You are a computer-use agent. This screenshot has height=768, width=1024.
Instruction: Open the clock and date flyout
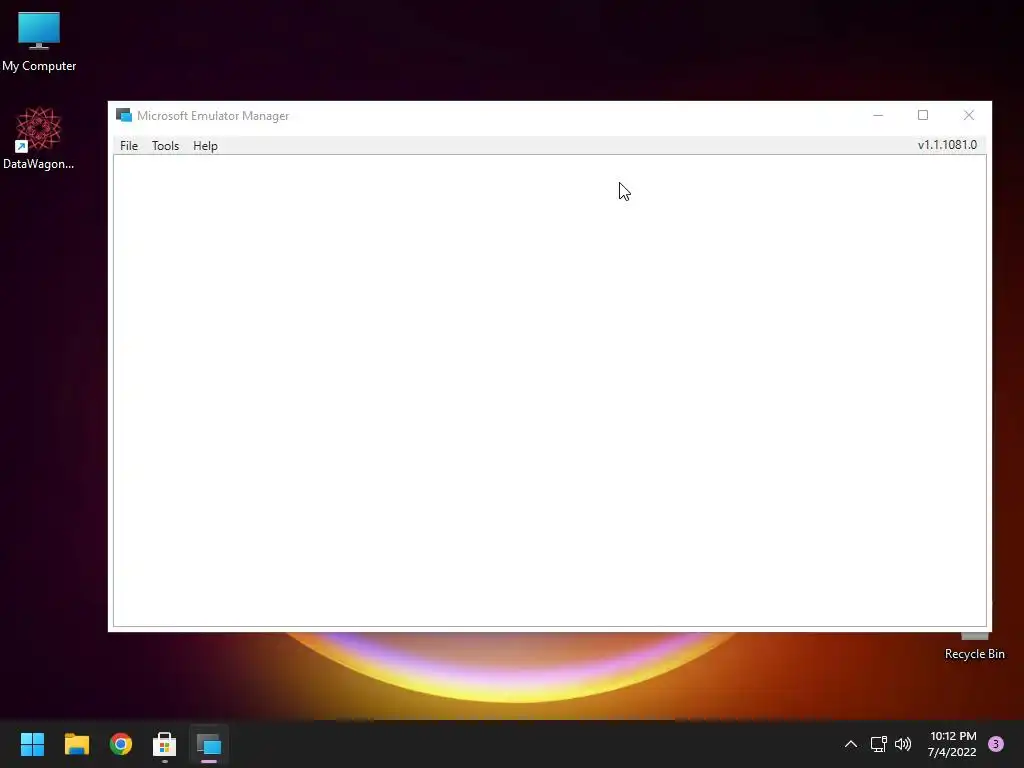tap(952, 744)
